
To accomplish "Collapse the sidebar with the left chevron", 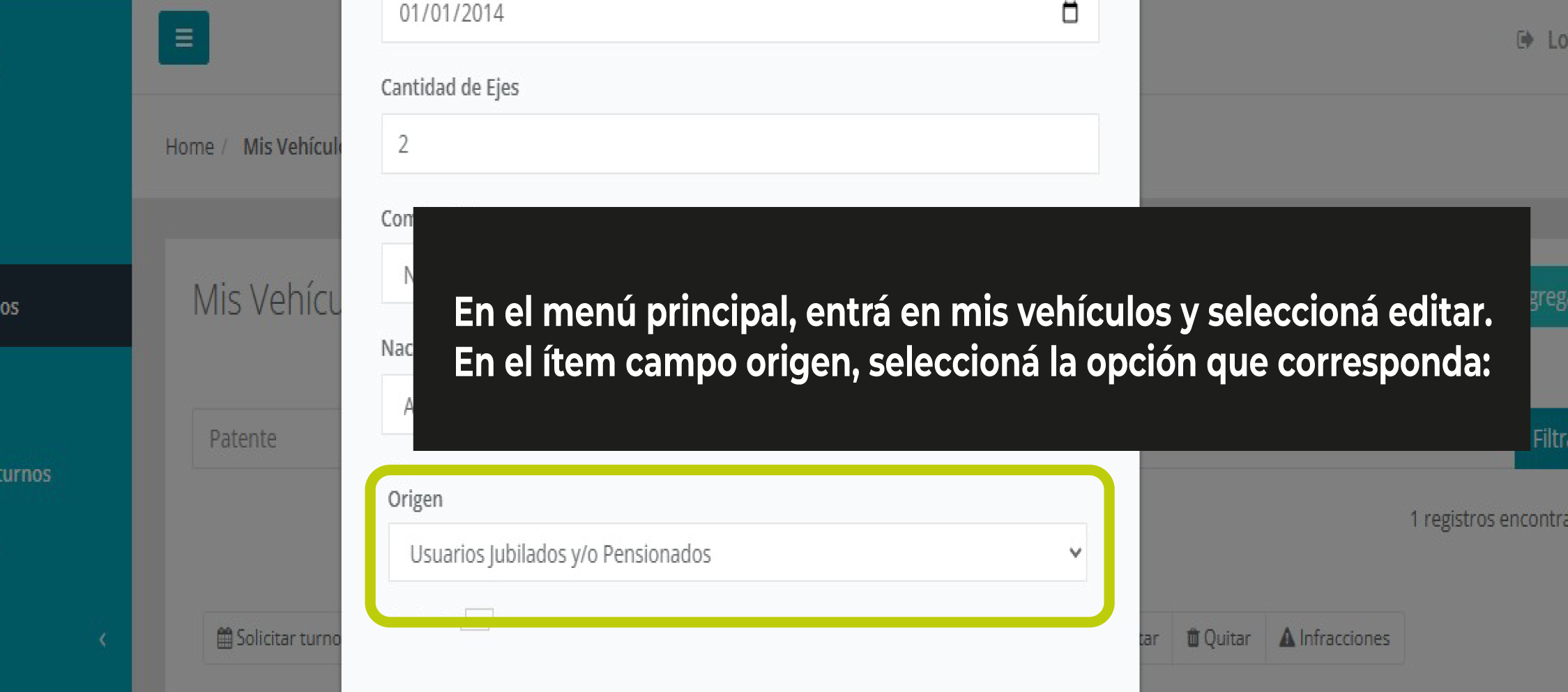I will (102, 639).
